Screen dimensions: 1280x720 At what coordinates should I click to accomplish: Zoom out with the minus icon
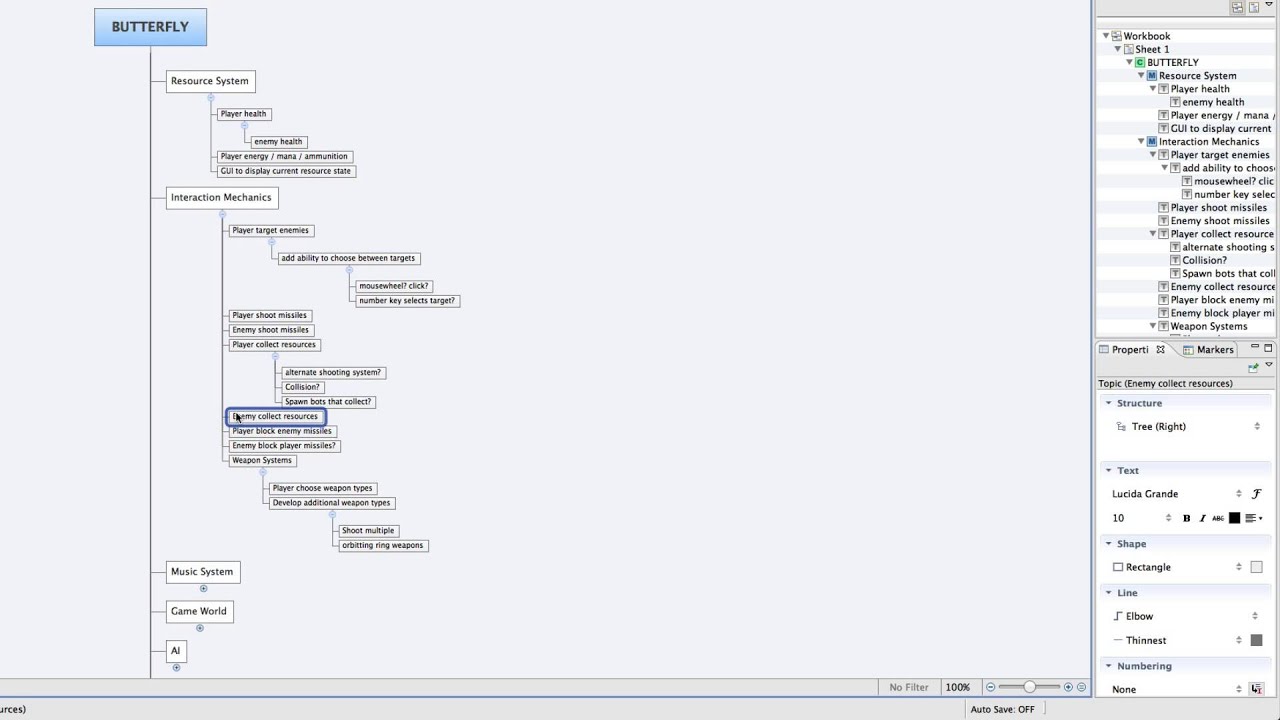990,687
